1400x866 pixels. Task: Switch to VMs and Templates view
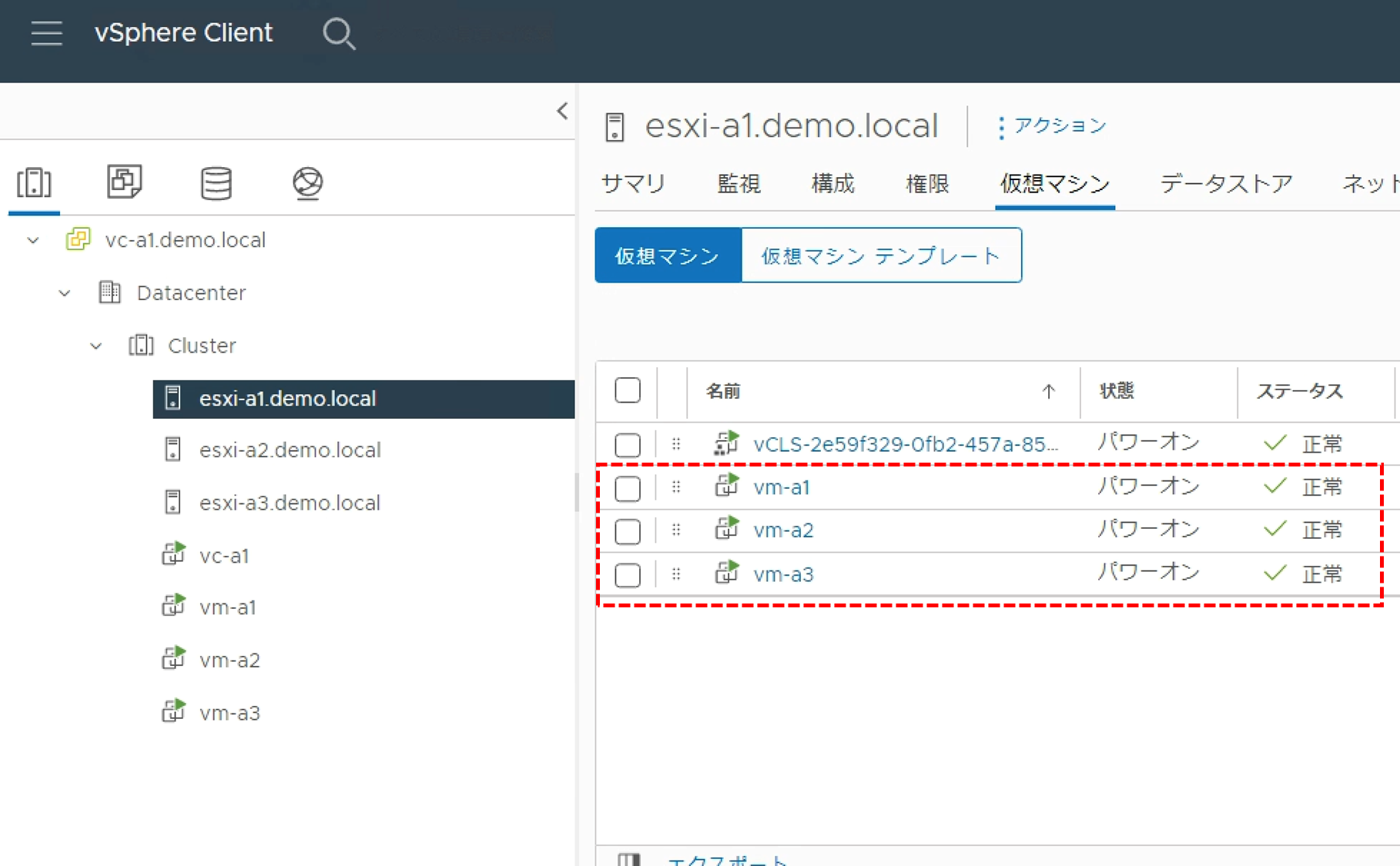[x=125, y=182]
